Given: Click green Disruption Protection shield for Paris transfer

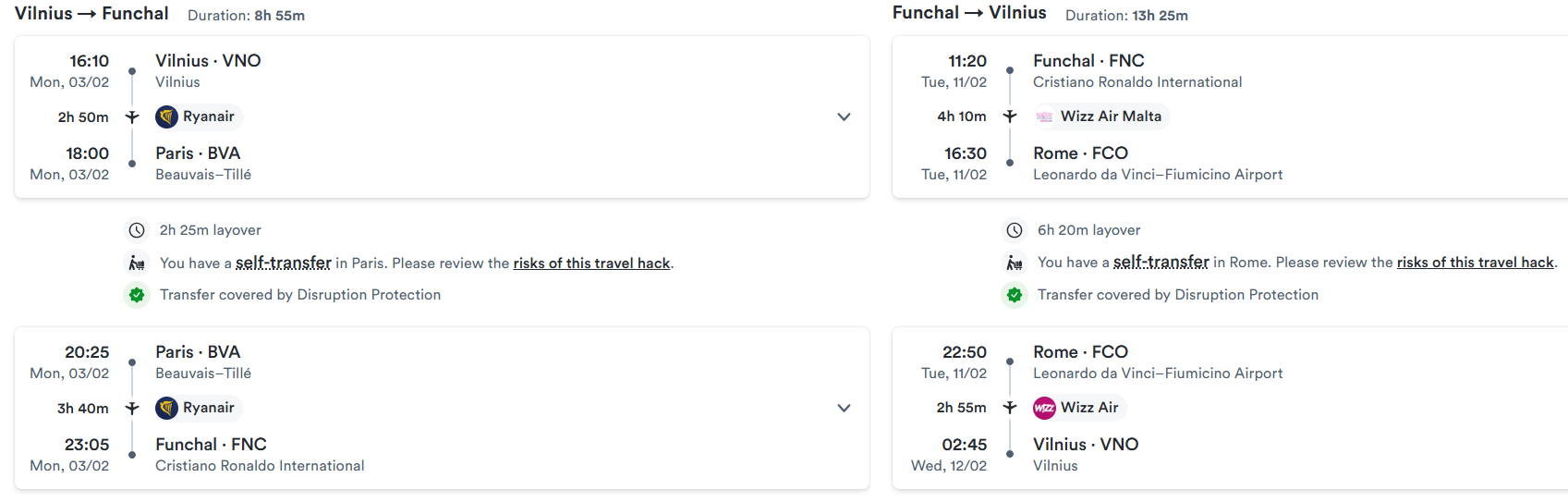Looking at the screenshot, I should click(137, 295).
